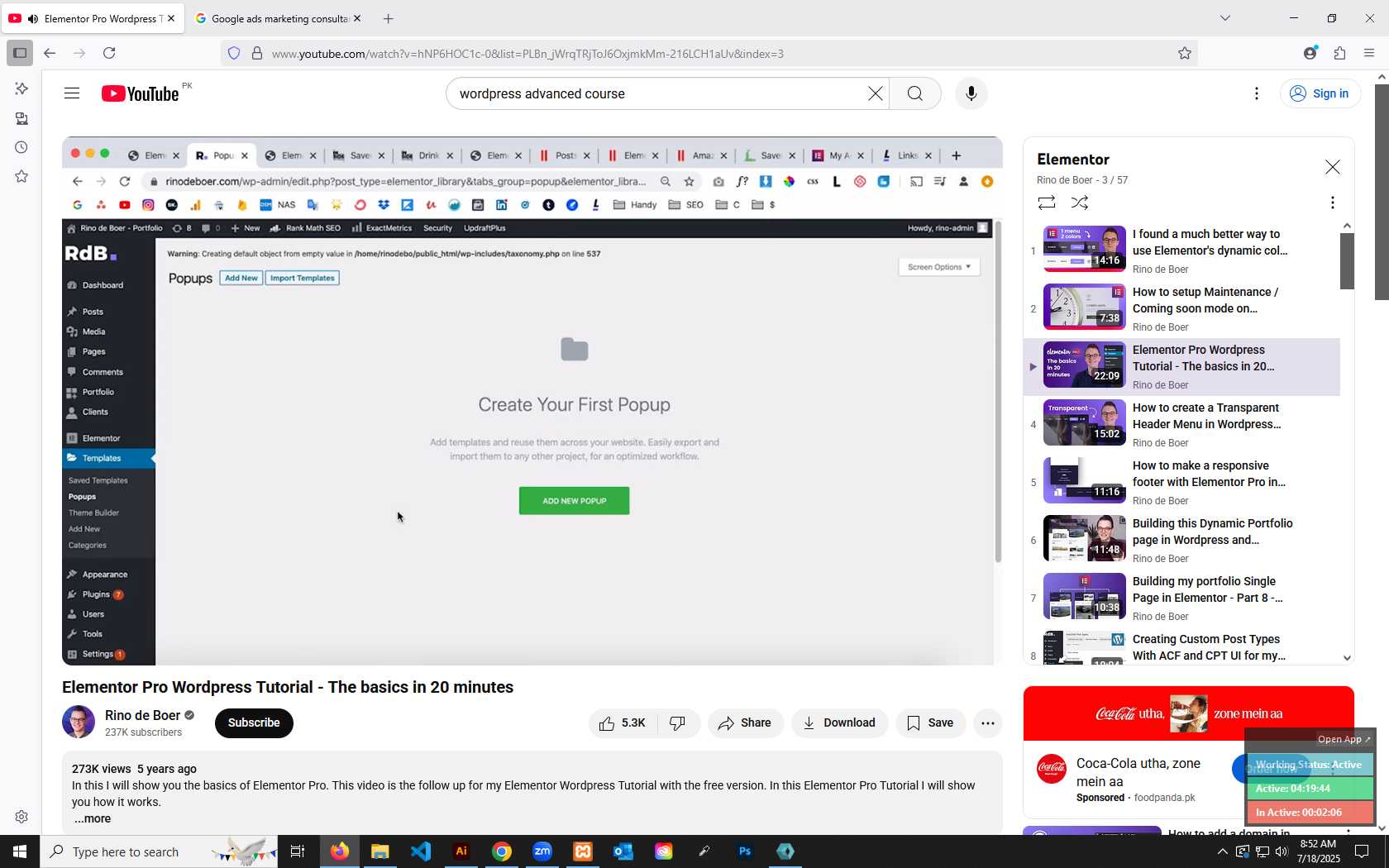The height and width of the screenshot is (868, 1389).
Task: Open Firefox application menu
Action: tap(1369, 53)
